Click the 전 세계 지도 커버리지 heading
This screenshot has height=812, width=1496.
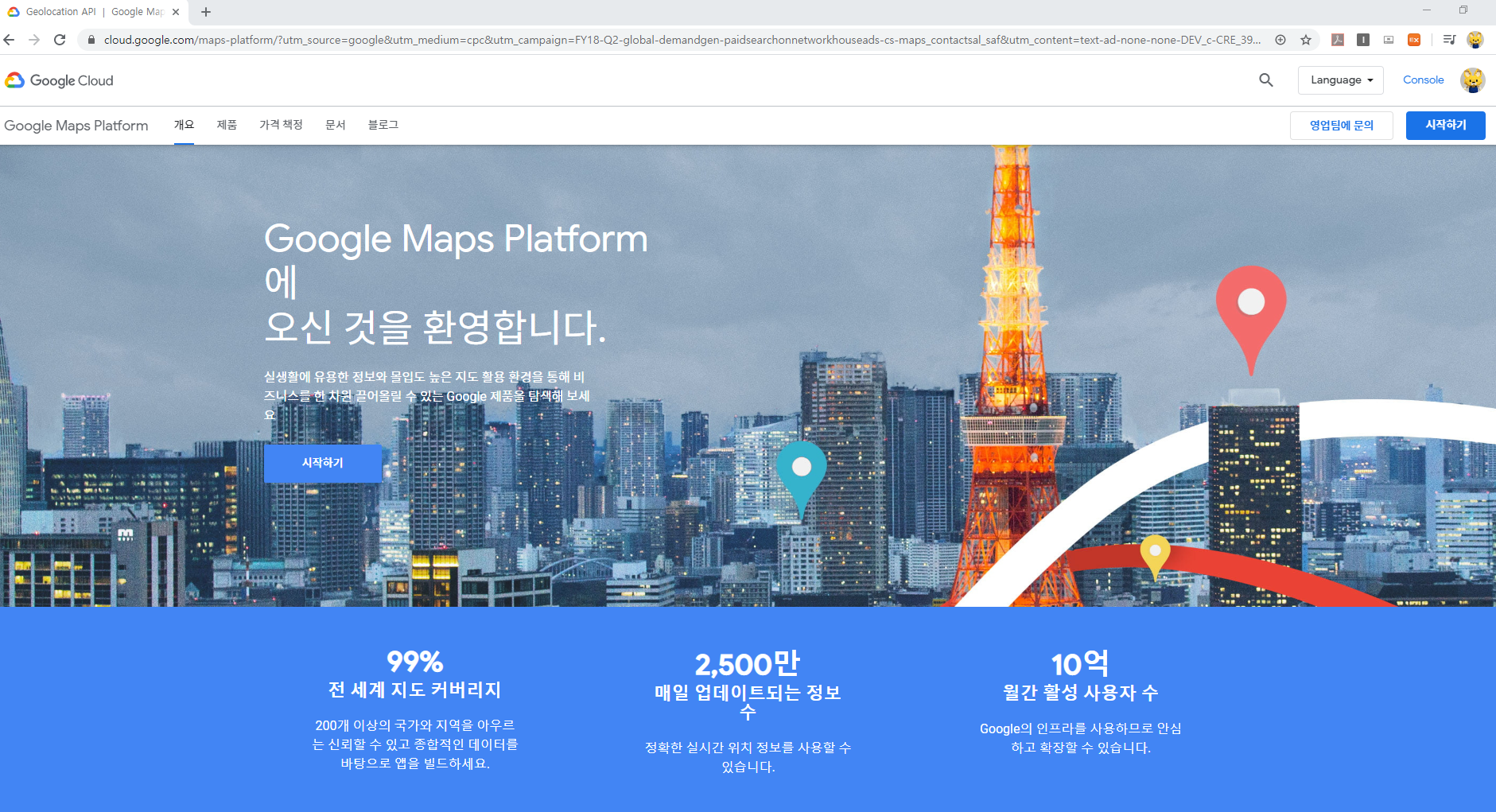click(x=414, y=690)
